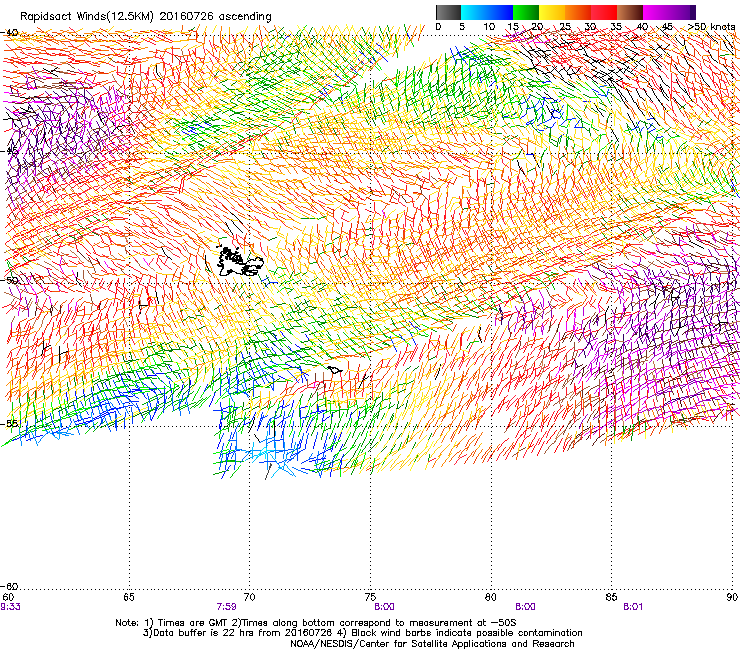Click the "Data buffer is 22 hrs" footnote line
The height and width of the screenshot is (650, 740).
(362, 633)
